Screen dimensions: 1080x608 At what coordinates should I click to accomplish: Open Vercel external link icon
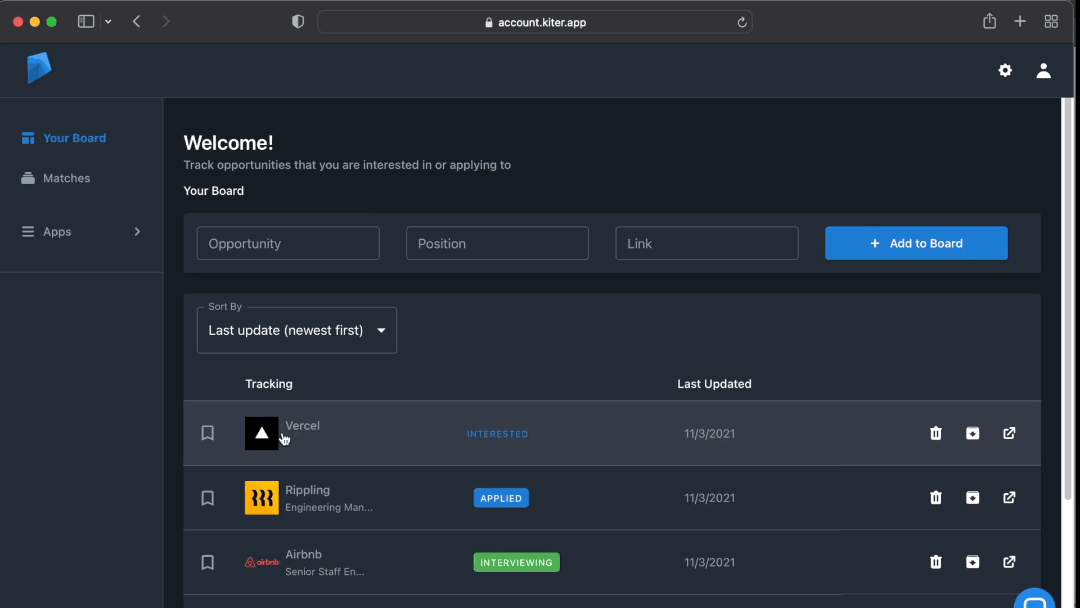tap(1009, 433)
